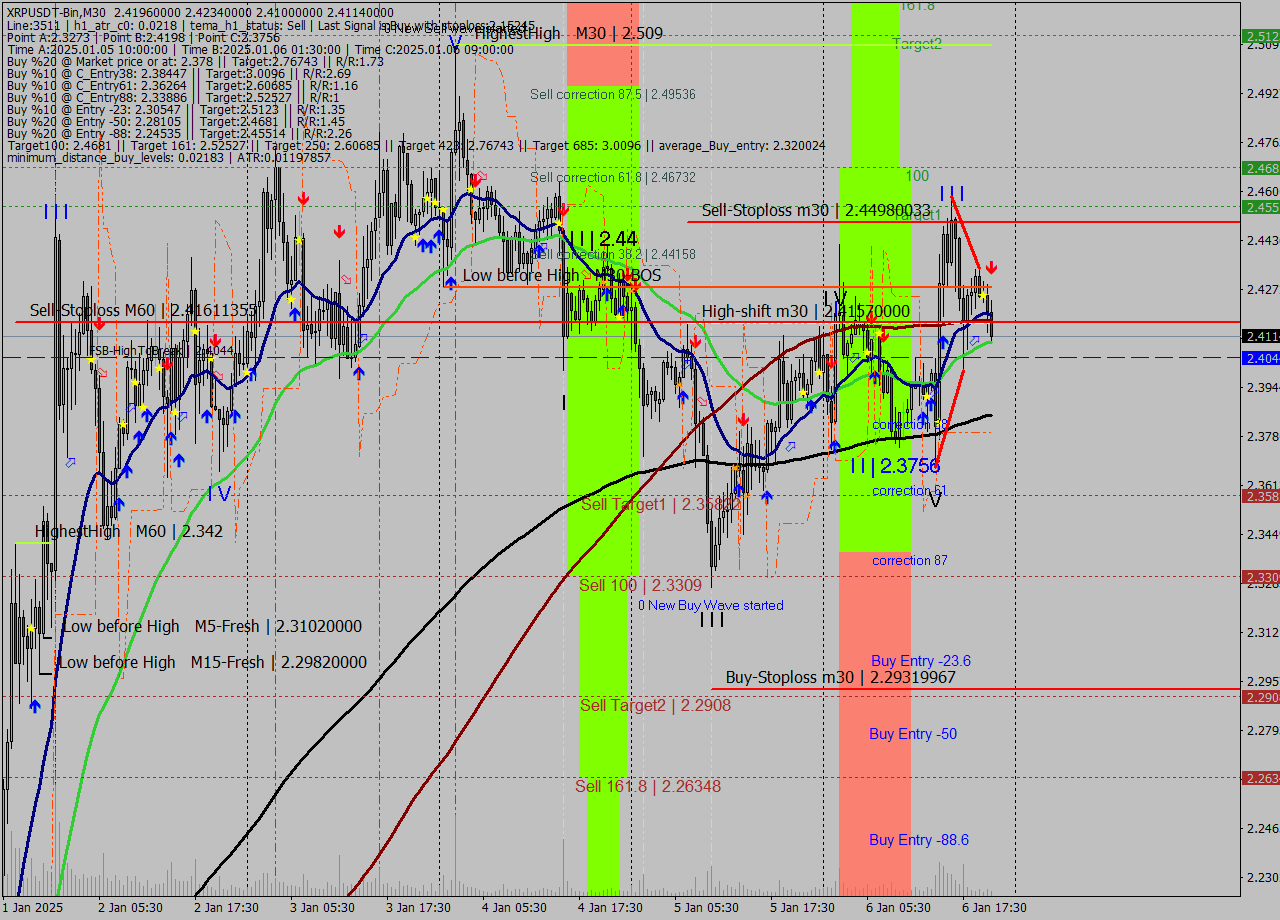Click the red 2.358 price tag
The height and width of the screenshot is (920, 1280).
[x=1261, y=496]
